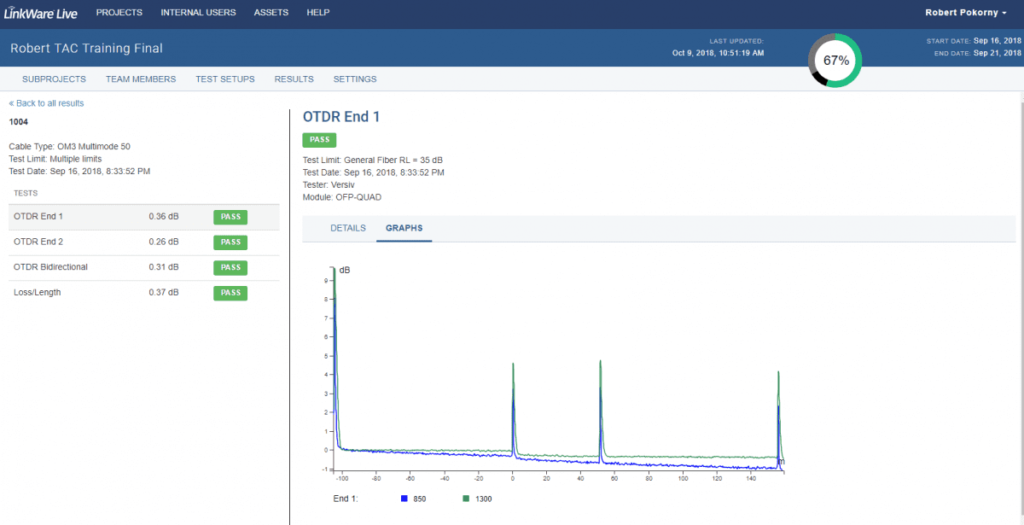
Task: Click the blue 850 legend swatch
Action: [x=404, y=497]
